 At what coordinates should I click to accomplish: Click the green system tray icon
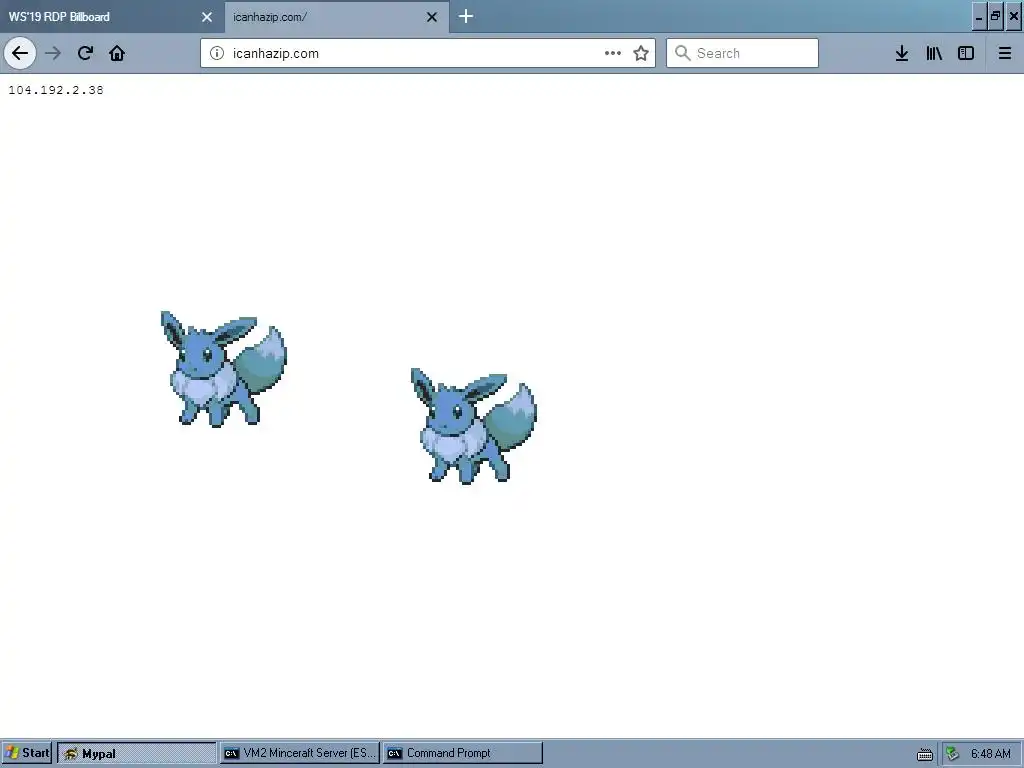(x=953, y=754)
